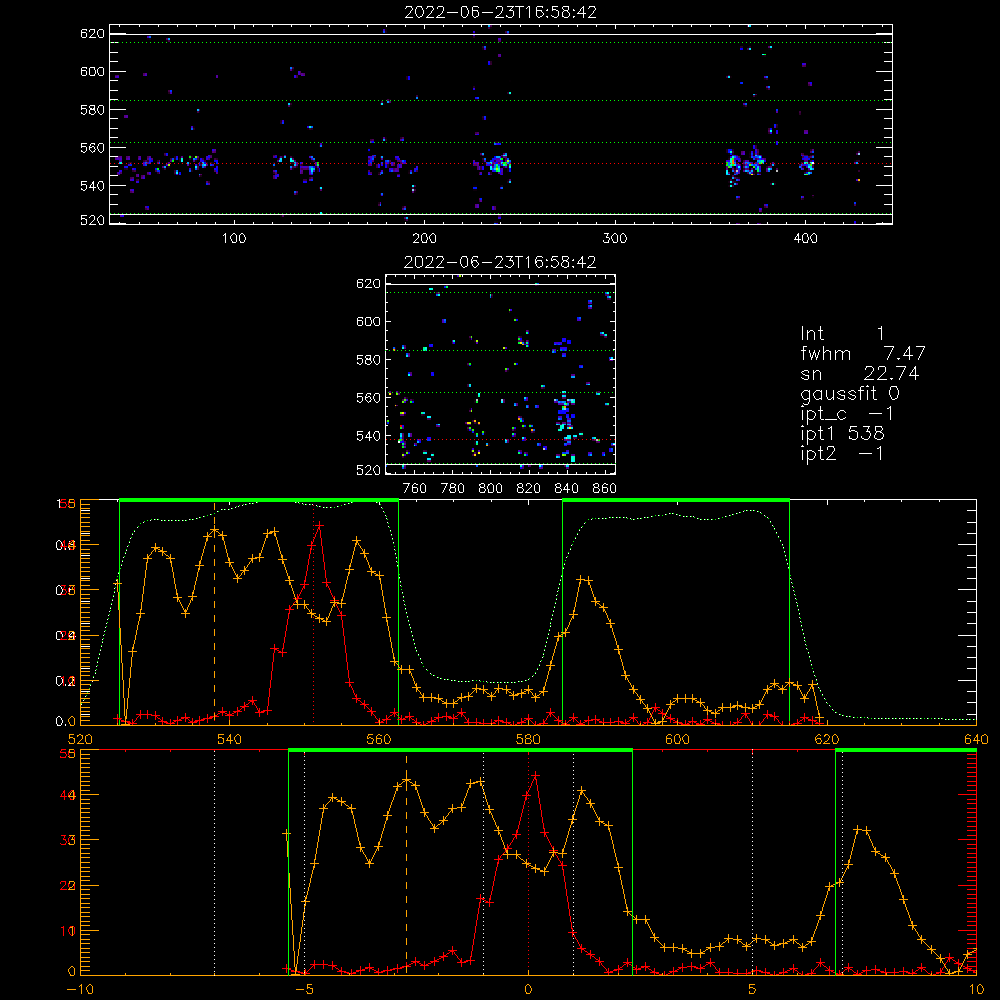This screenshot has height=1000, width=1000.
Task: Click the red curve peak in the upper profile plot
Action: pyautogui.click(x=320, y=526)
